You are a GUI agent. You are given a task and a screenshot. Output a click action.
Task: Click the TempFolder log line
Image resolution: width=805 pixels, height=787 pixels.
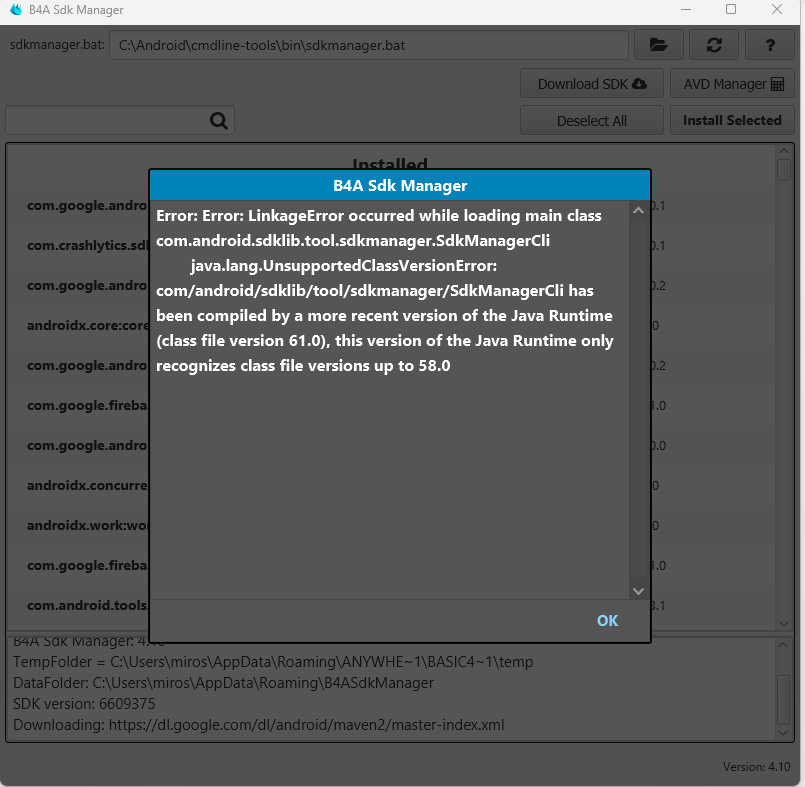click(x=273, y=662)
